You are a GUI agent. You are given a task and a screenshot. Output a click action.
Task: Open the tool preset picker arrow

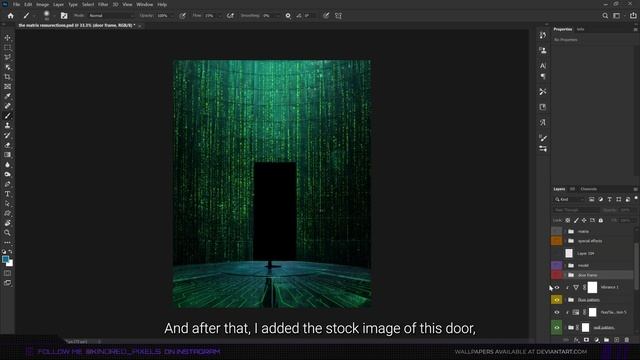pyautogui.click(x=34, y=16)
